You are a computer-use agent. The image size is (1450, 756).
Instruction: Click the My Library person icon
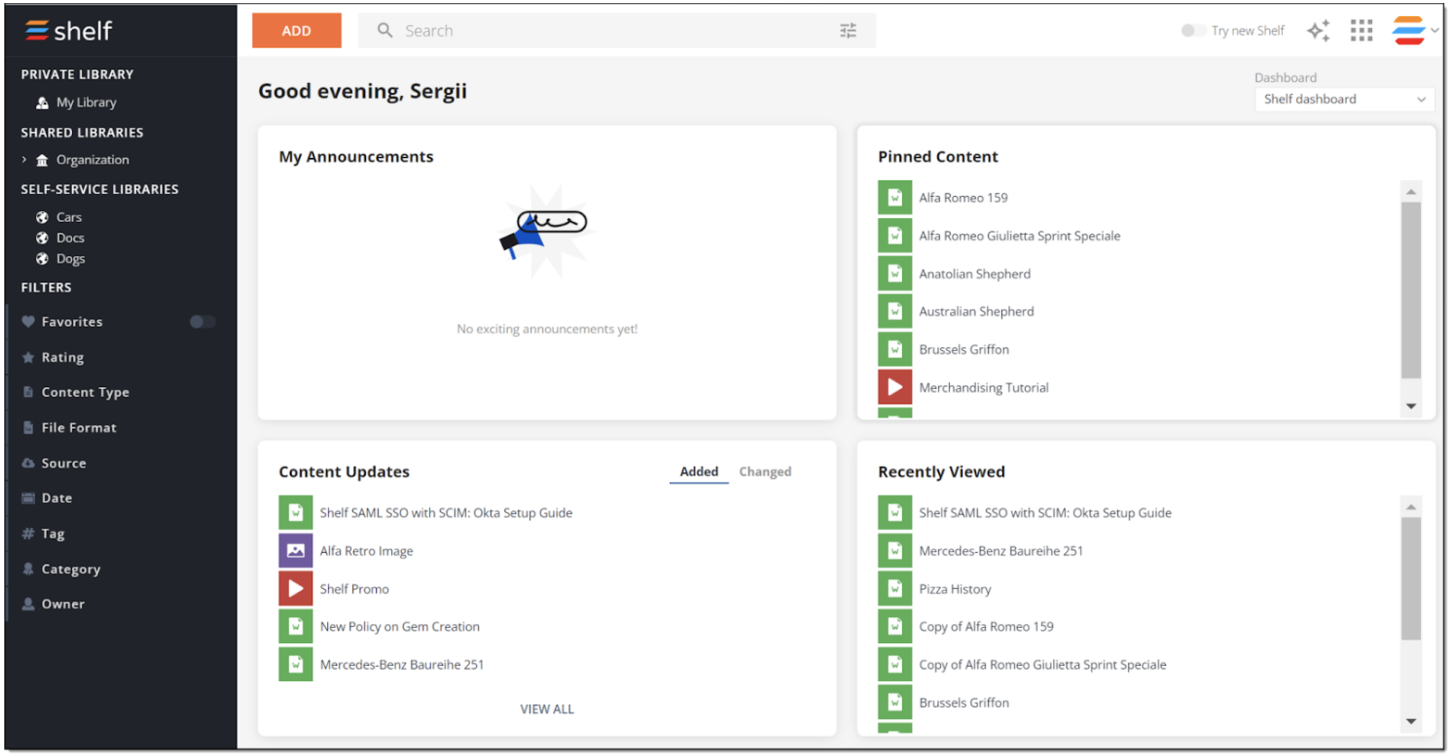pos(42,103)
